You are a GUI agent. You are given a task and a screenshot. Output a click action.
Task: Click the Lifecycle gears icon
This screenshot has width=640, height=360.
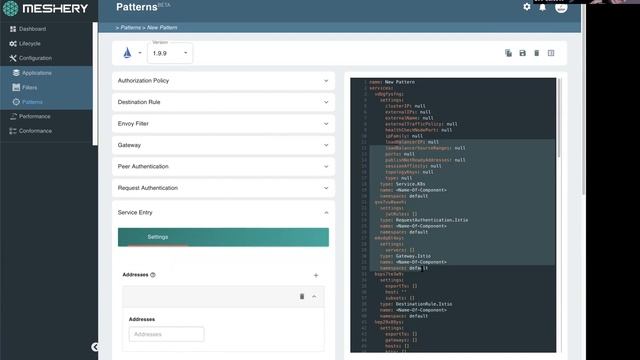(x=13, y=44)
